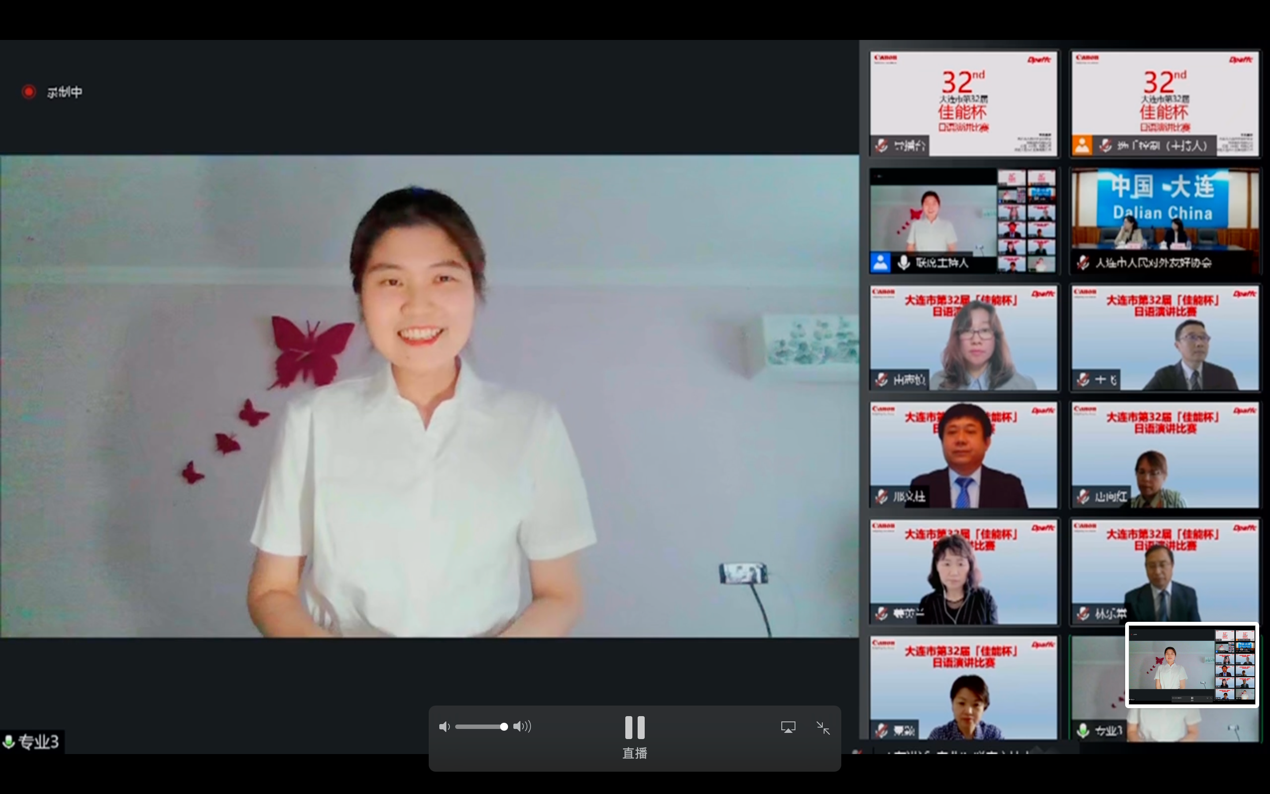Pause the live stream playback

coord(634,727)
